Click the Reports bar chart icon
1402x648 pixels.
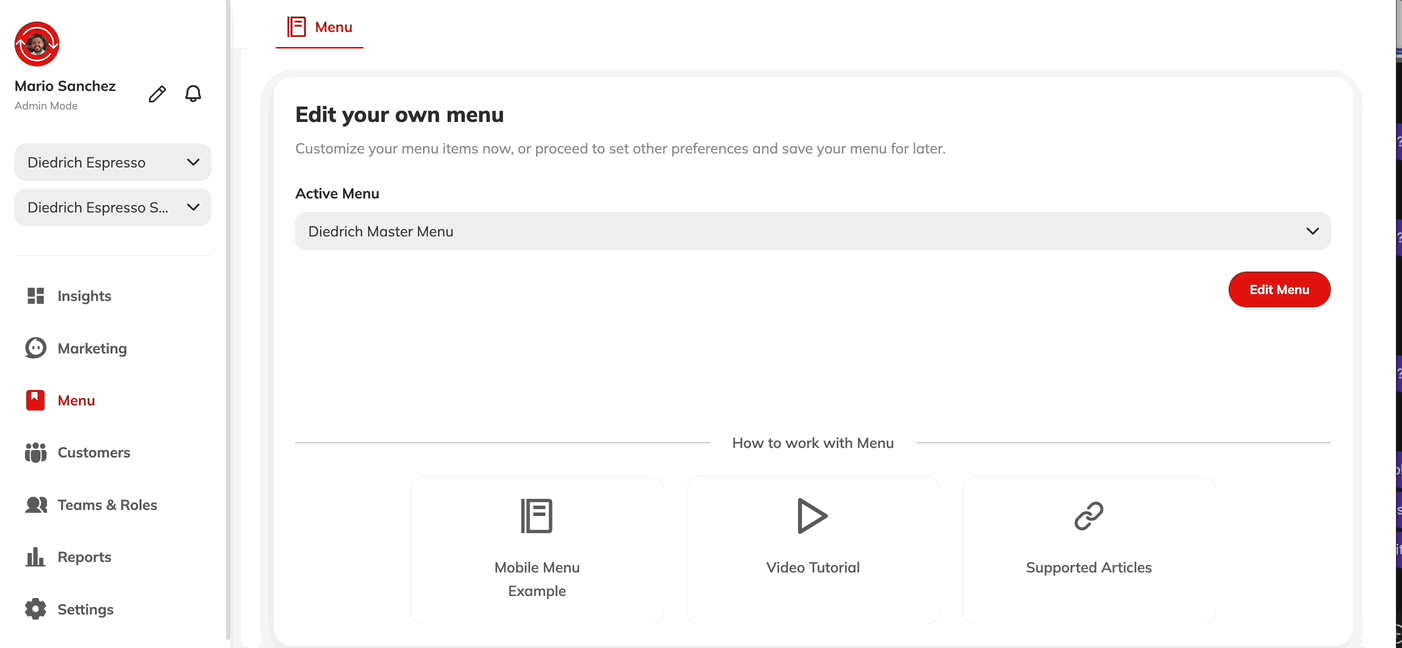[36, 557]
